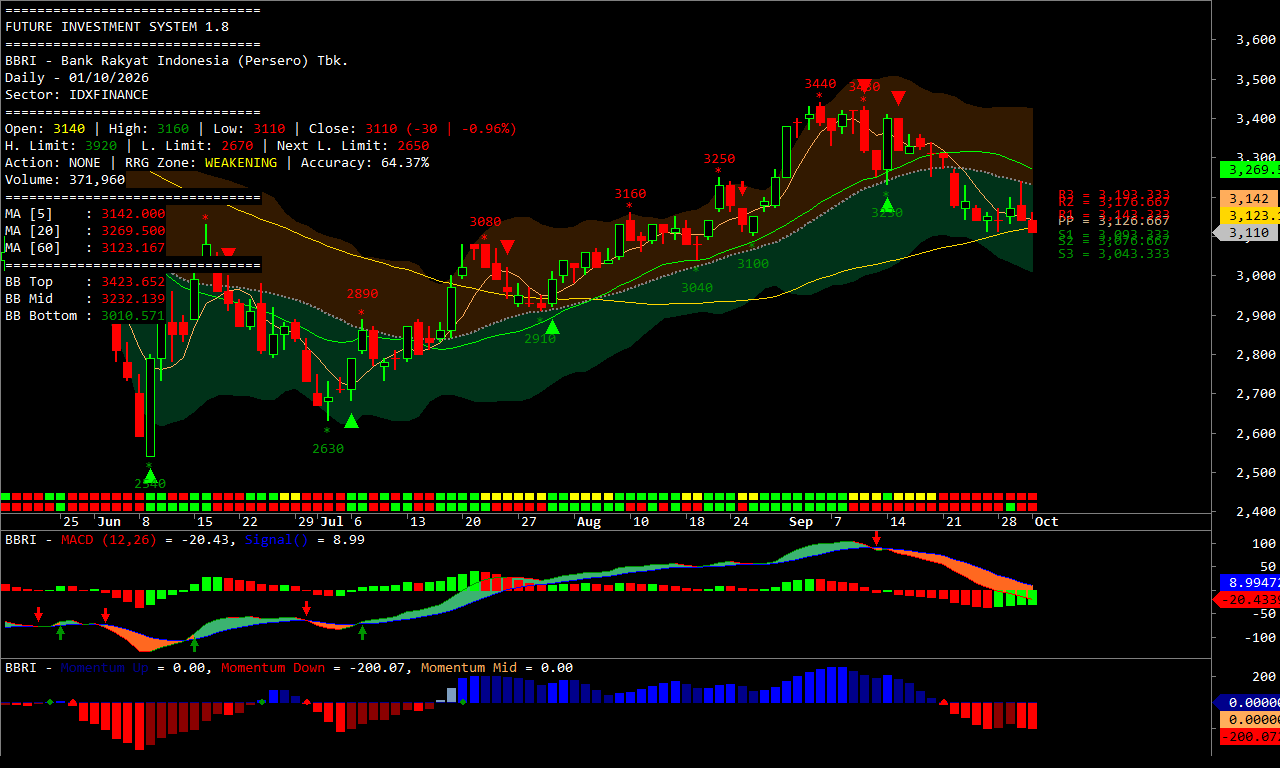The height and width of the screenshot is (768, 1280).
Task: Click the Momentum Mid = 0.00 label
Action: click(x=497, y=668)
